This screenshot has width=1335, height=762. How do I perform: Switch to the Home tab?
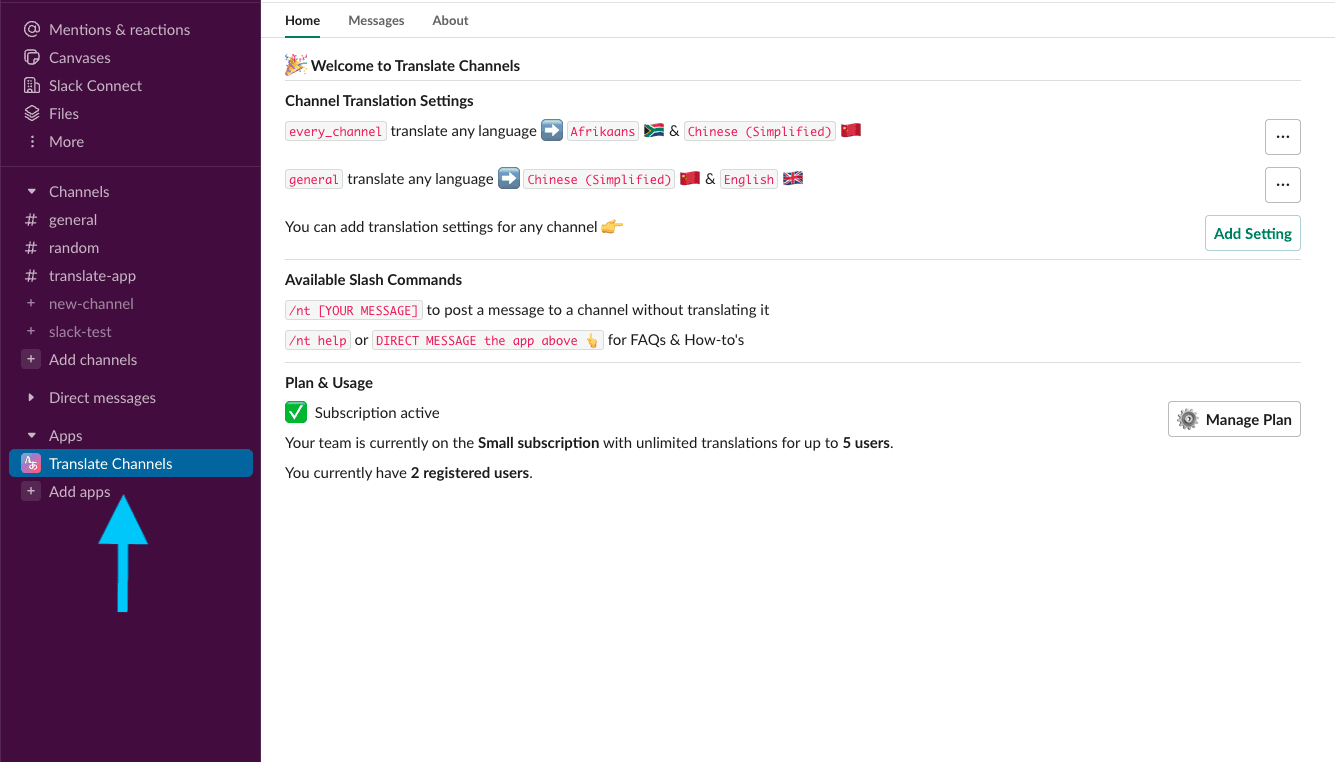[x=303, y=20]
